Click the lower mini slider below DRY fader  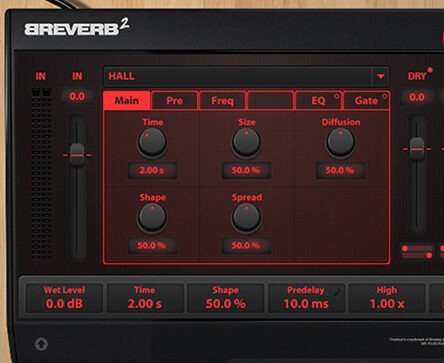coord(417,255)
